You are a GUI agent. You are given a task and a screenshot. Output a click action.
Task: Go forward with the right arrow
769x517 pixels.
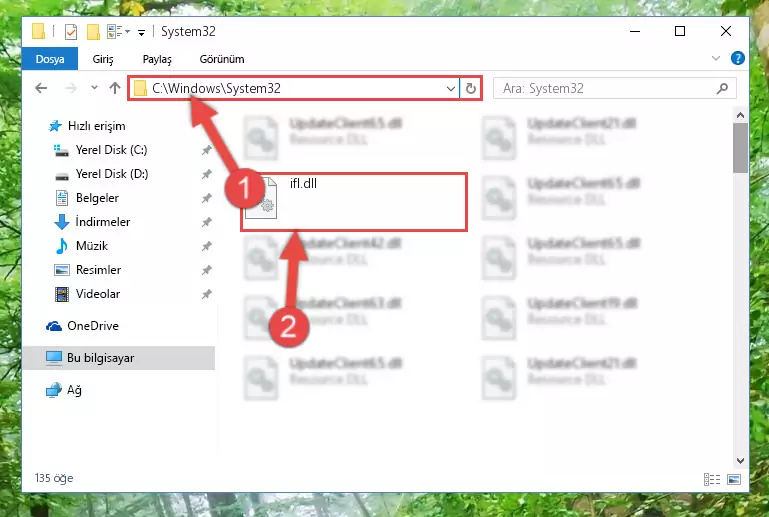(x=71, y=88)
